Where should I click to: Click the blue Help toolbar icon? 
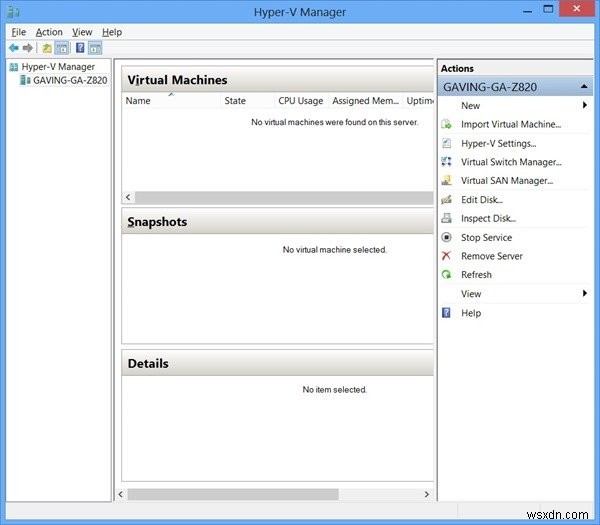80,48
